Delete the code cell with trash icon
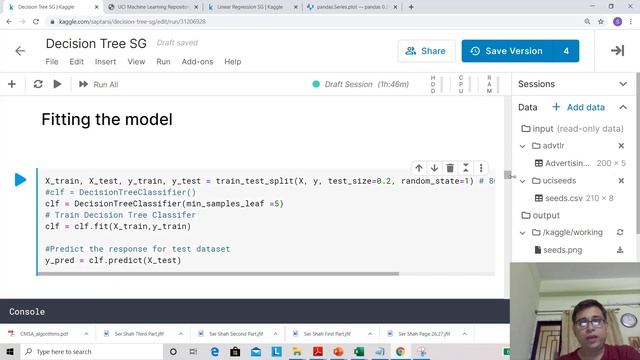This screenshot has width=640, height=360. tap(450, 168)
